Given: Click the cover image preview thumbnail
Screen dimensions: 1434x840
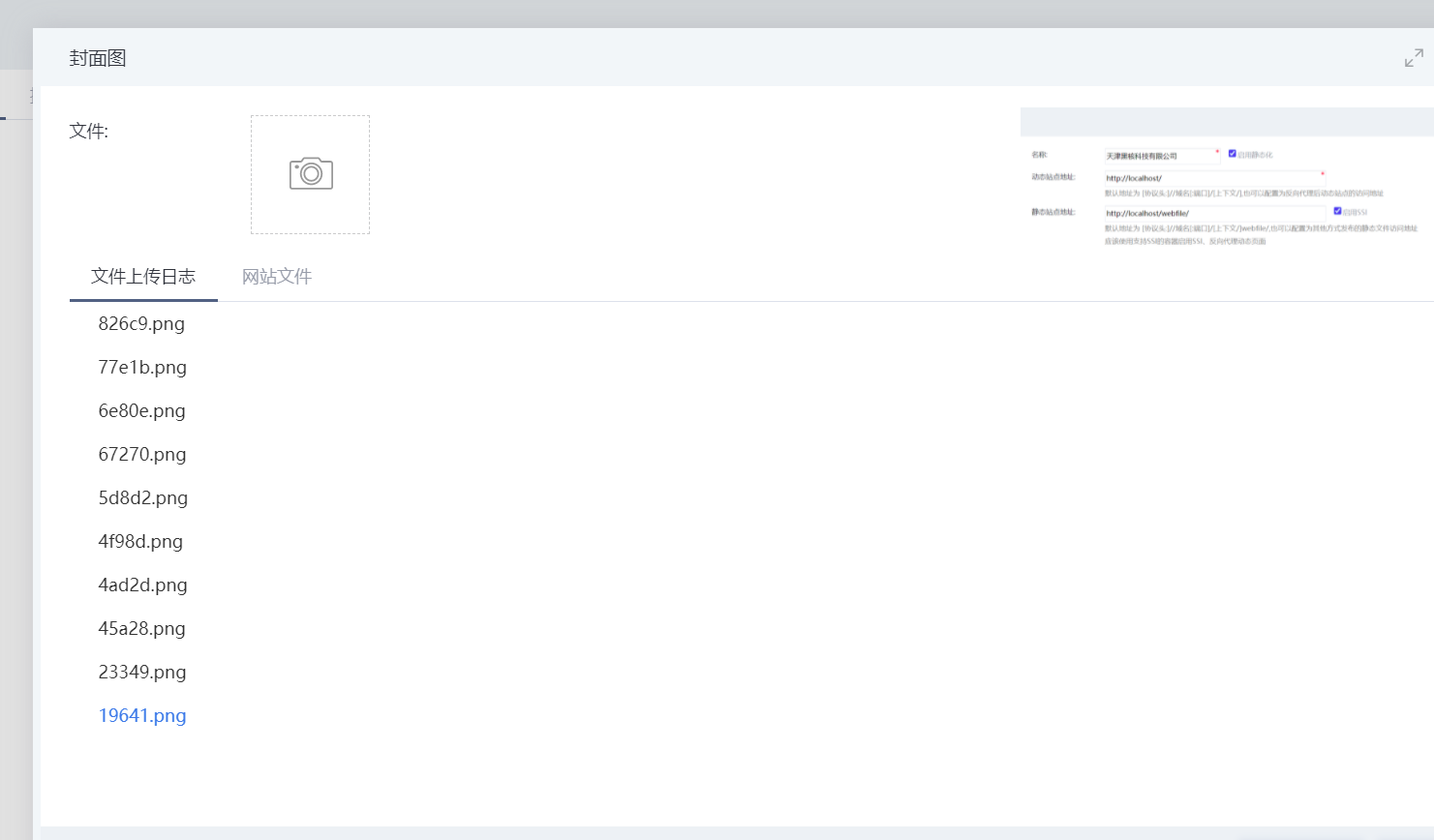Looking at the screenshot, I should click(x=1226, y=178).
